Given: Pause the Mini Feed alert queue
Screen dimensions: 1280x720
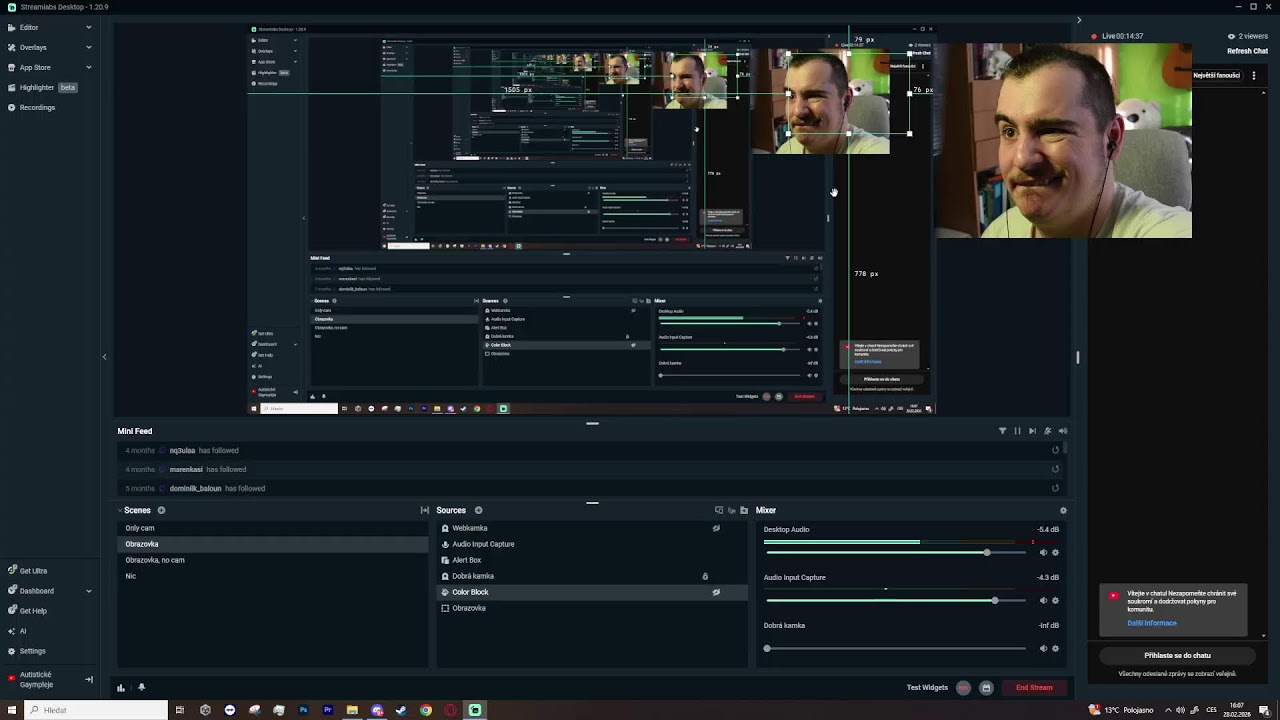Looking at the screenshot, I should coord(1017,431).
